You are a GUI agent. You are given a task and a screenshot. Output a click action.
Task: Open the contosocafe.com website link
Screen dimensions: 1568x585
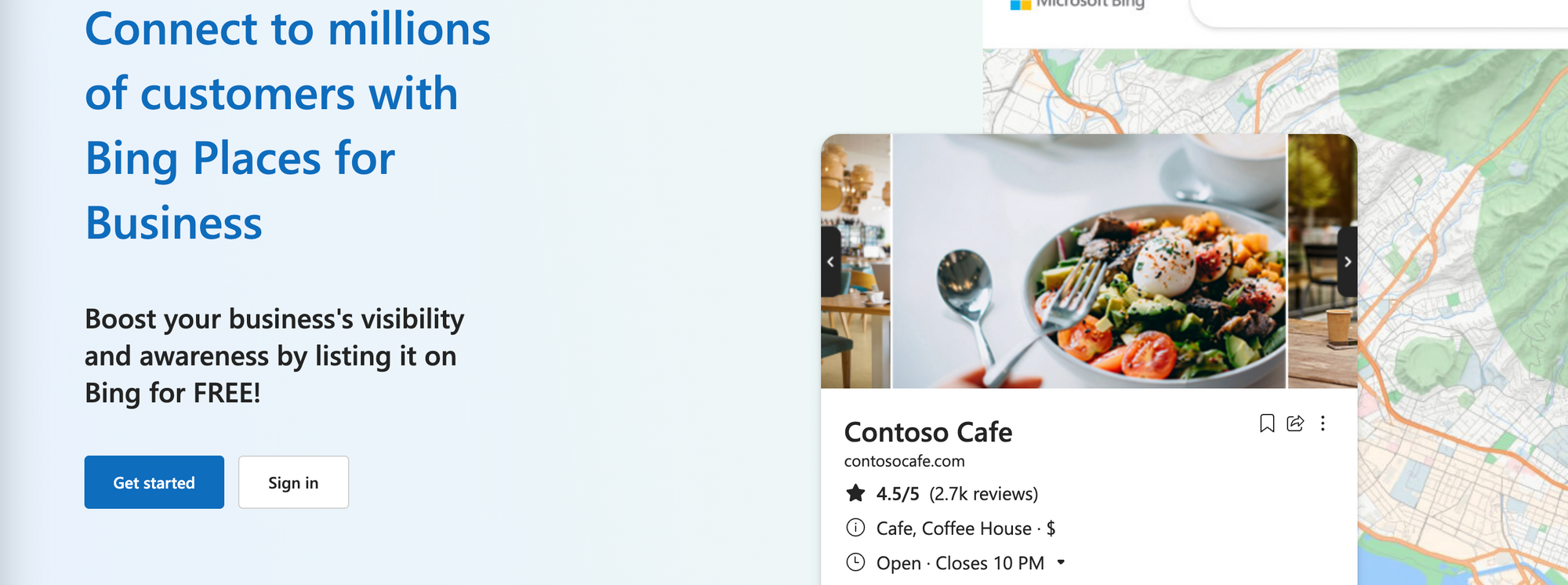[904, 461]
